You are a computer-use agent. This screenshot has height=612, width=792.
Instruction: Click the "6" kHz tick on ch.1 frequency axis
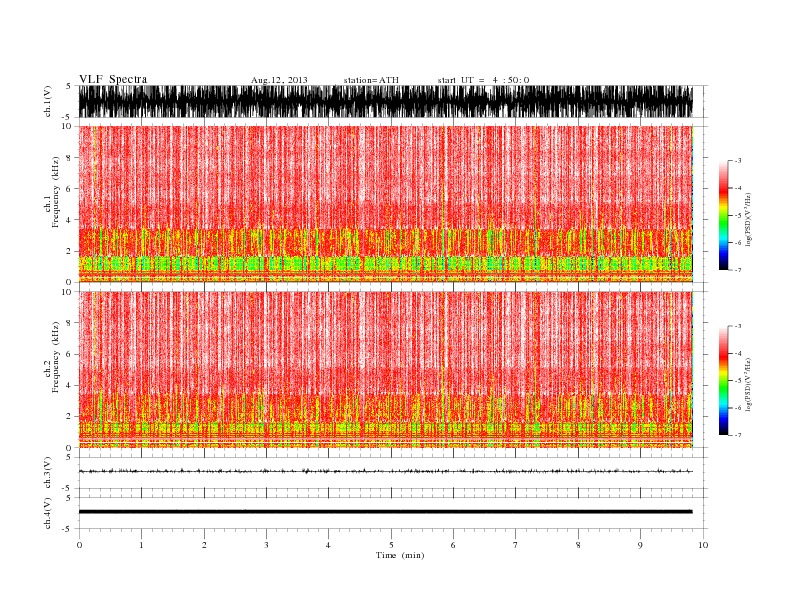click(x=70, y=189)
